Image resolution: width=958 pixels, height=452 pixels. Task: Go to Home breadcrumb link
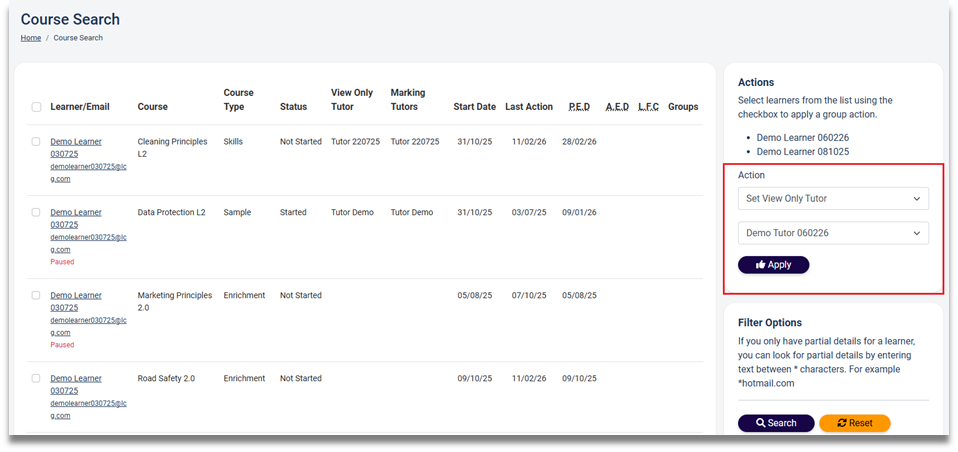[31, 38]
